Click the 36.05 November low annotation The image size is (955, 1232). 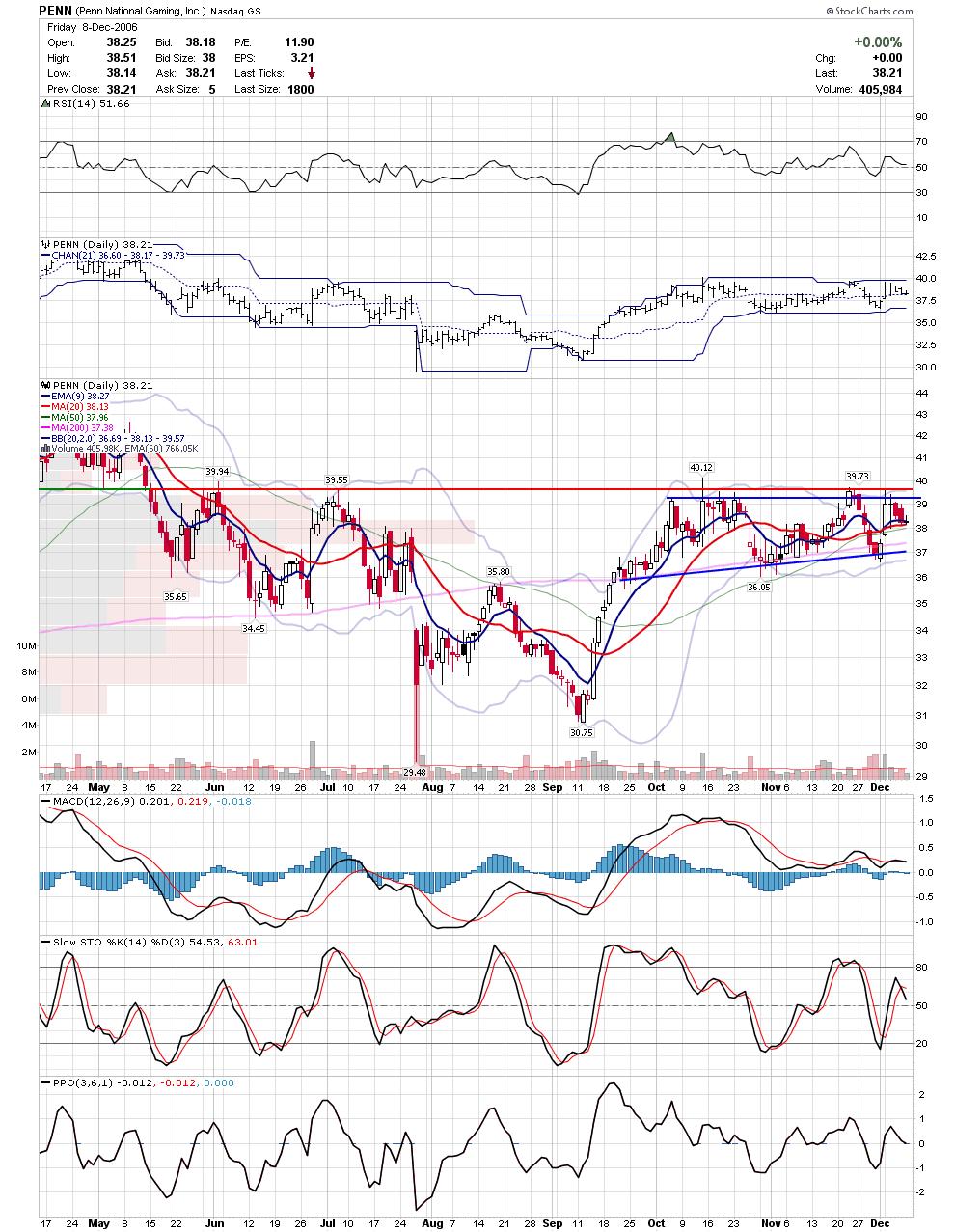761,588
